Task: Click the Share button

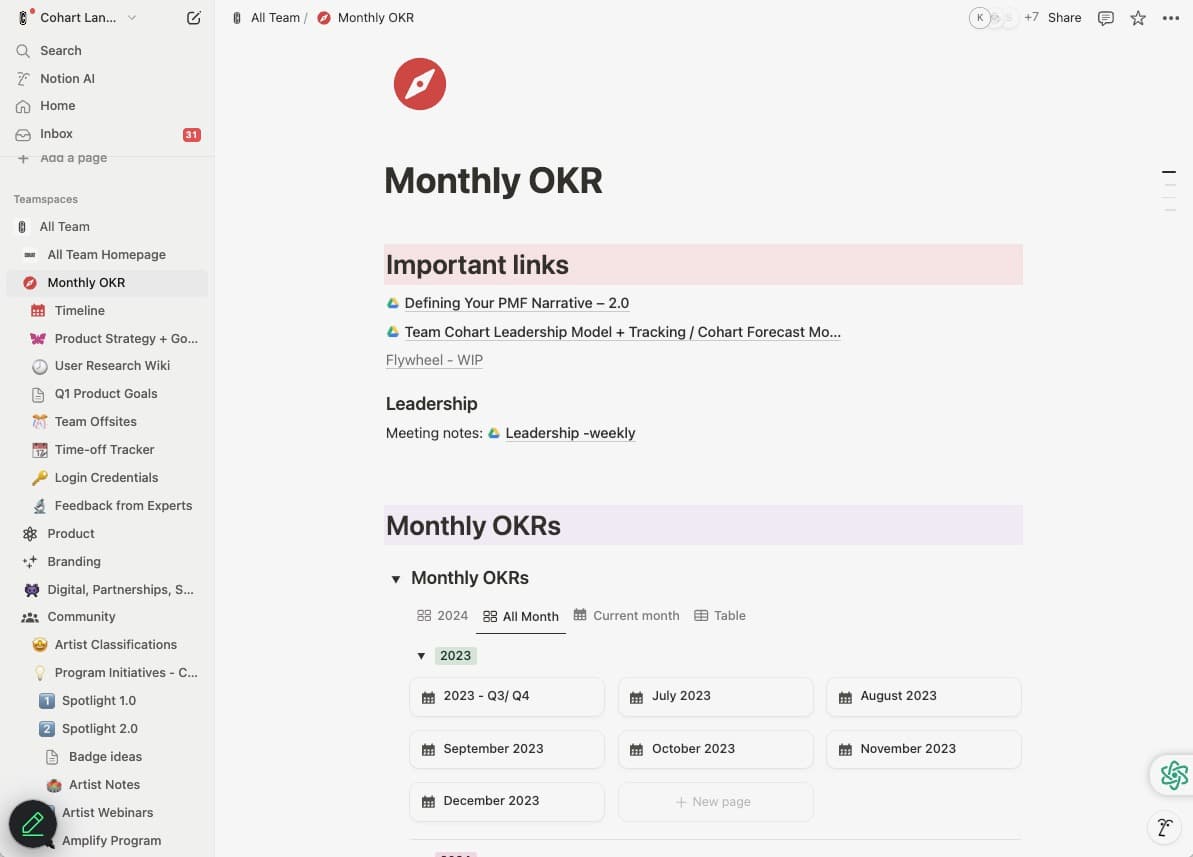Action: tap(1063, 17)
